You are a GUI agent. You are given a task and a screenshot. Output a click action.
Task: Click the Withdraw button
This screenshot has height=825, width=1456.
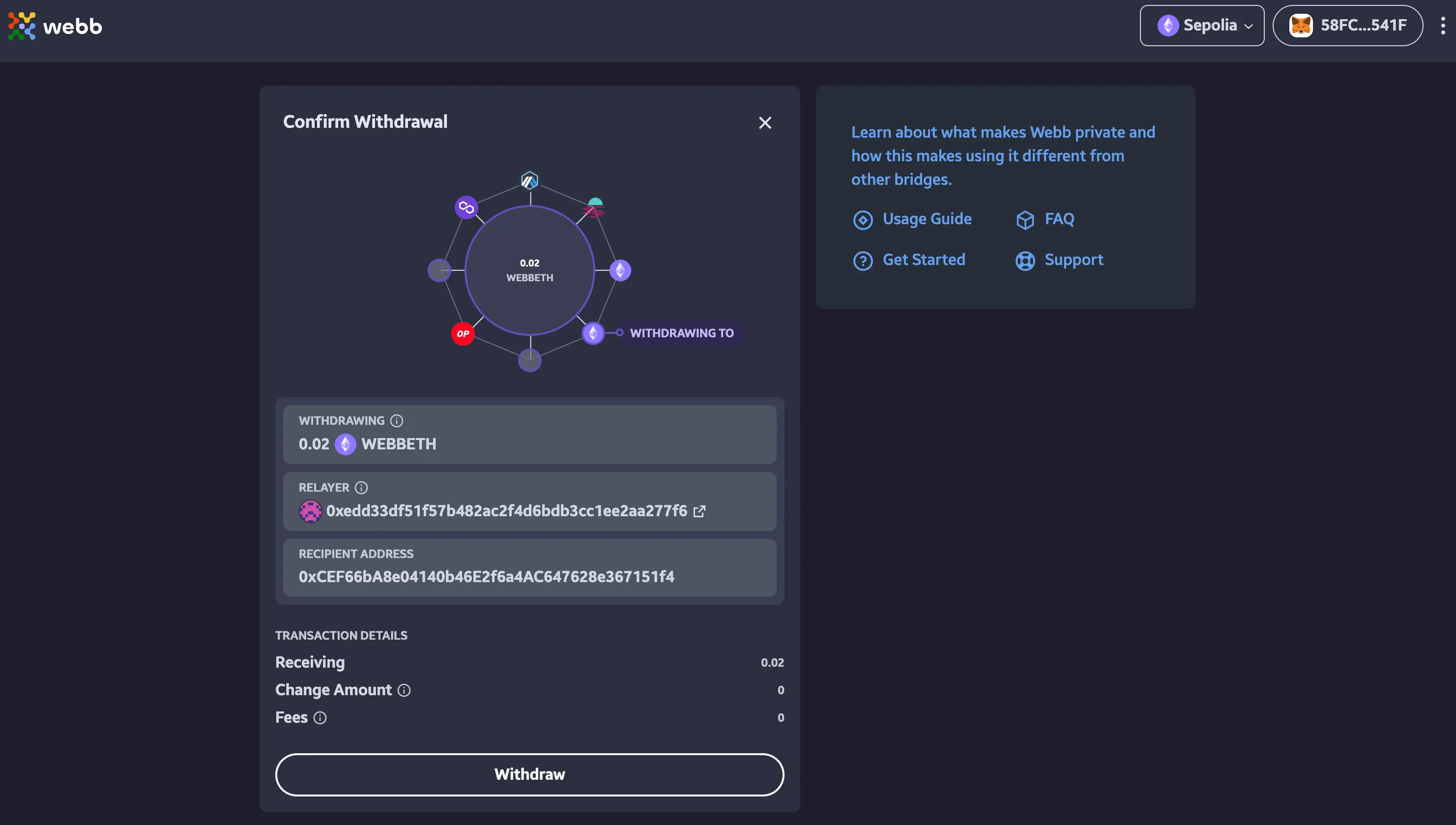click(x=529, y=774)
